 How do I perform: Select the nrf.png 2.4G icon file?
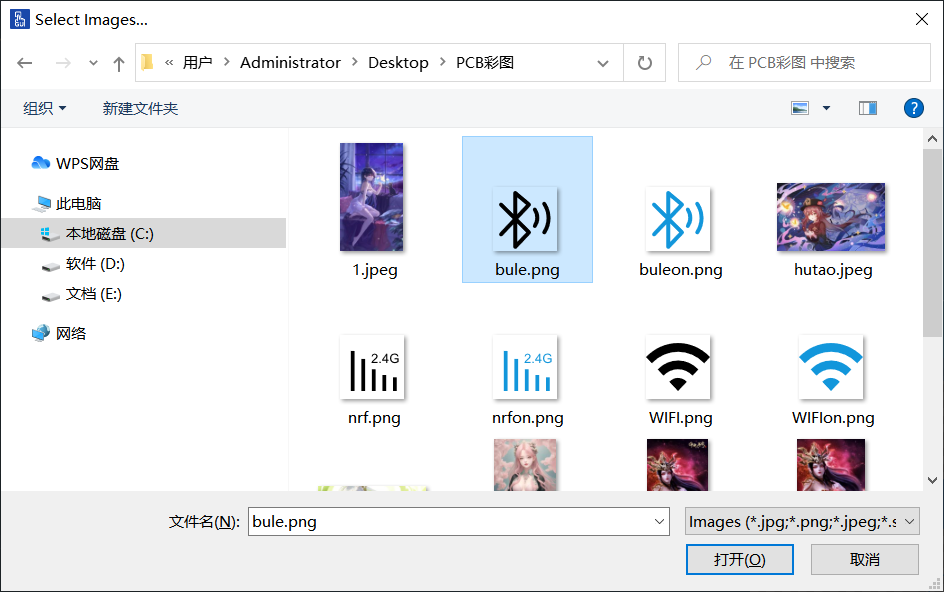pyautogui.click(x=372, y=367)
